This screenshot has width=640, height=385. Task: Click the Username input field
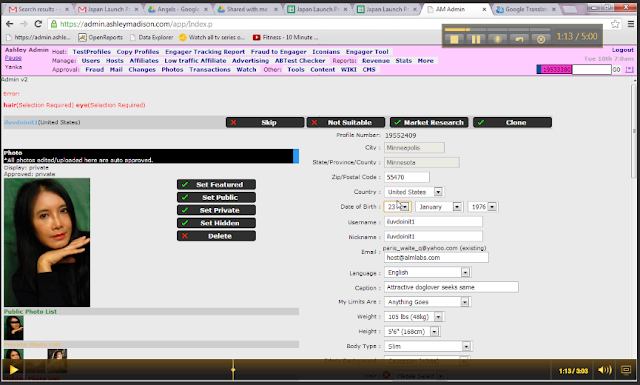(x=433, y=222)
